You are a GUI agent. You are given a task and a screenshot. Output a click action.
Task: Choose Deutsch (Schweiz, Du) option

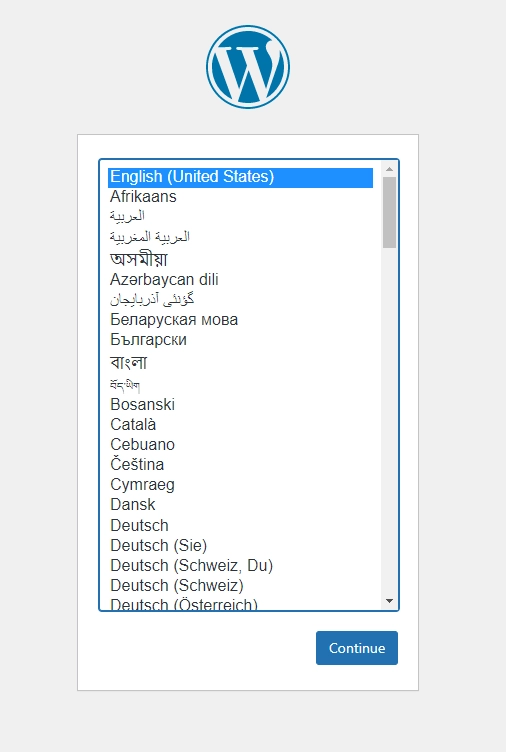coord(240,566)
